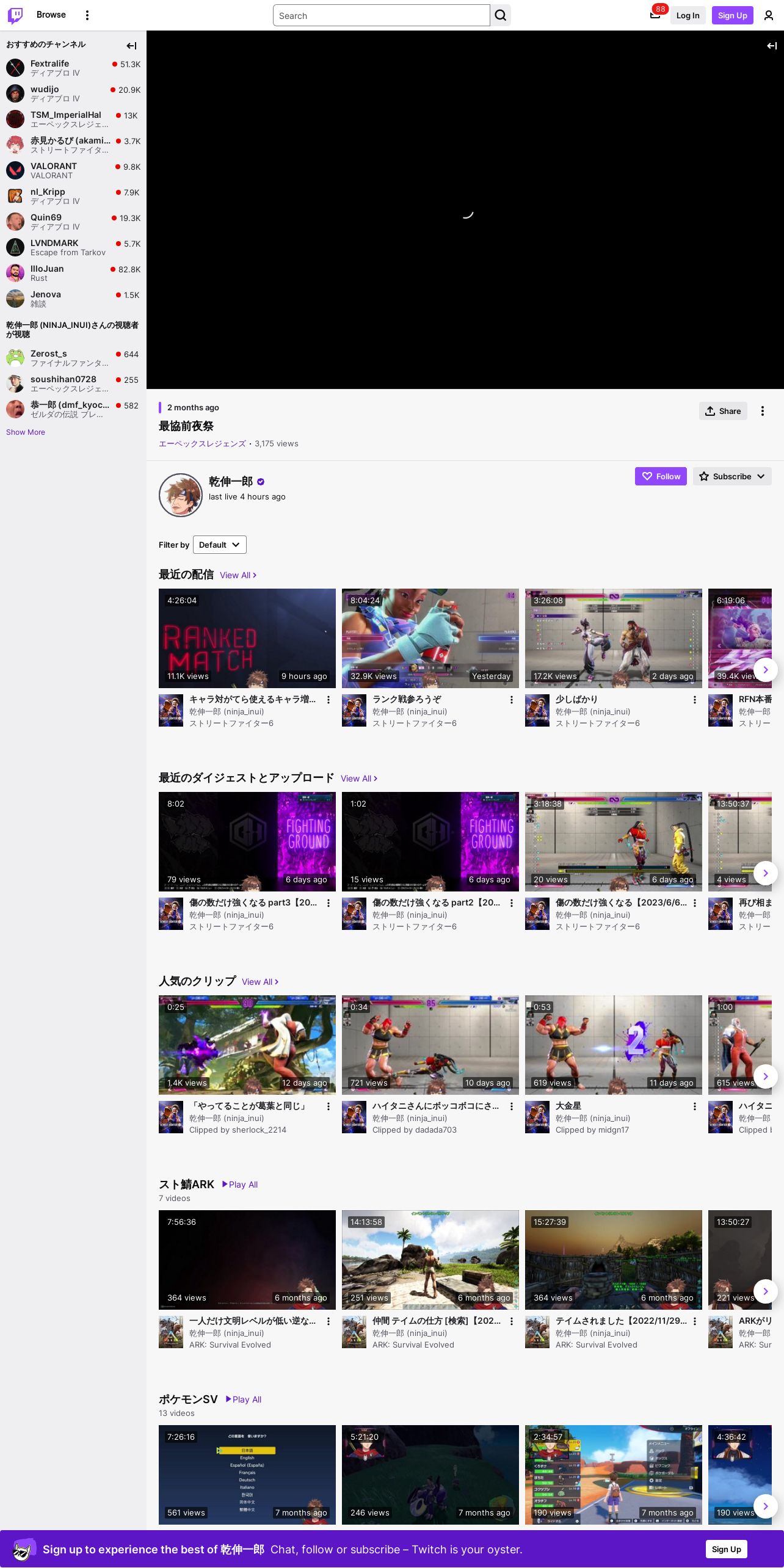Open ARK game box art beside テイムされました
The image size is (784, 1568).
click(537, 1332)
